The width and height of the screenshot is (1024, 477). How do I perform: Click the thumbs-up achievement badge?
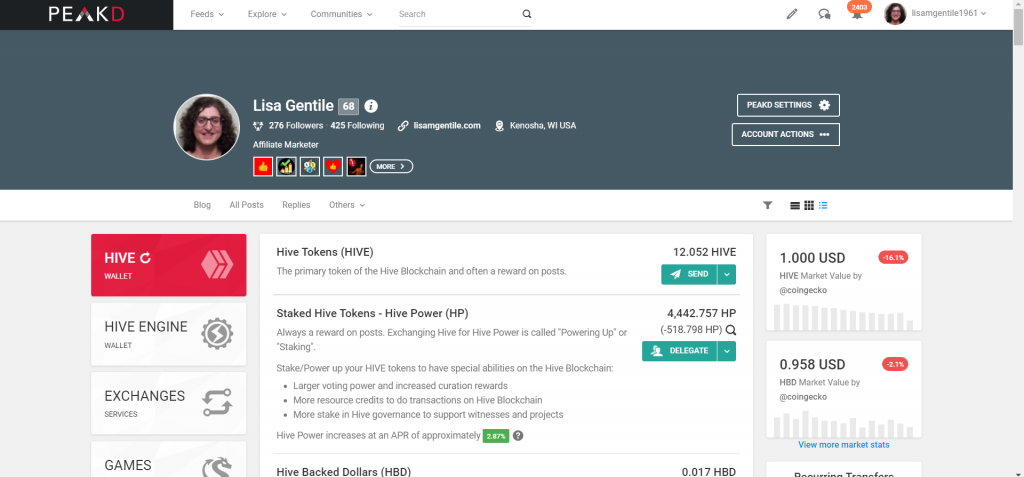[x=263, y=167]
